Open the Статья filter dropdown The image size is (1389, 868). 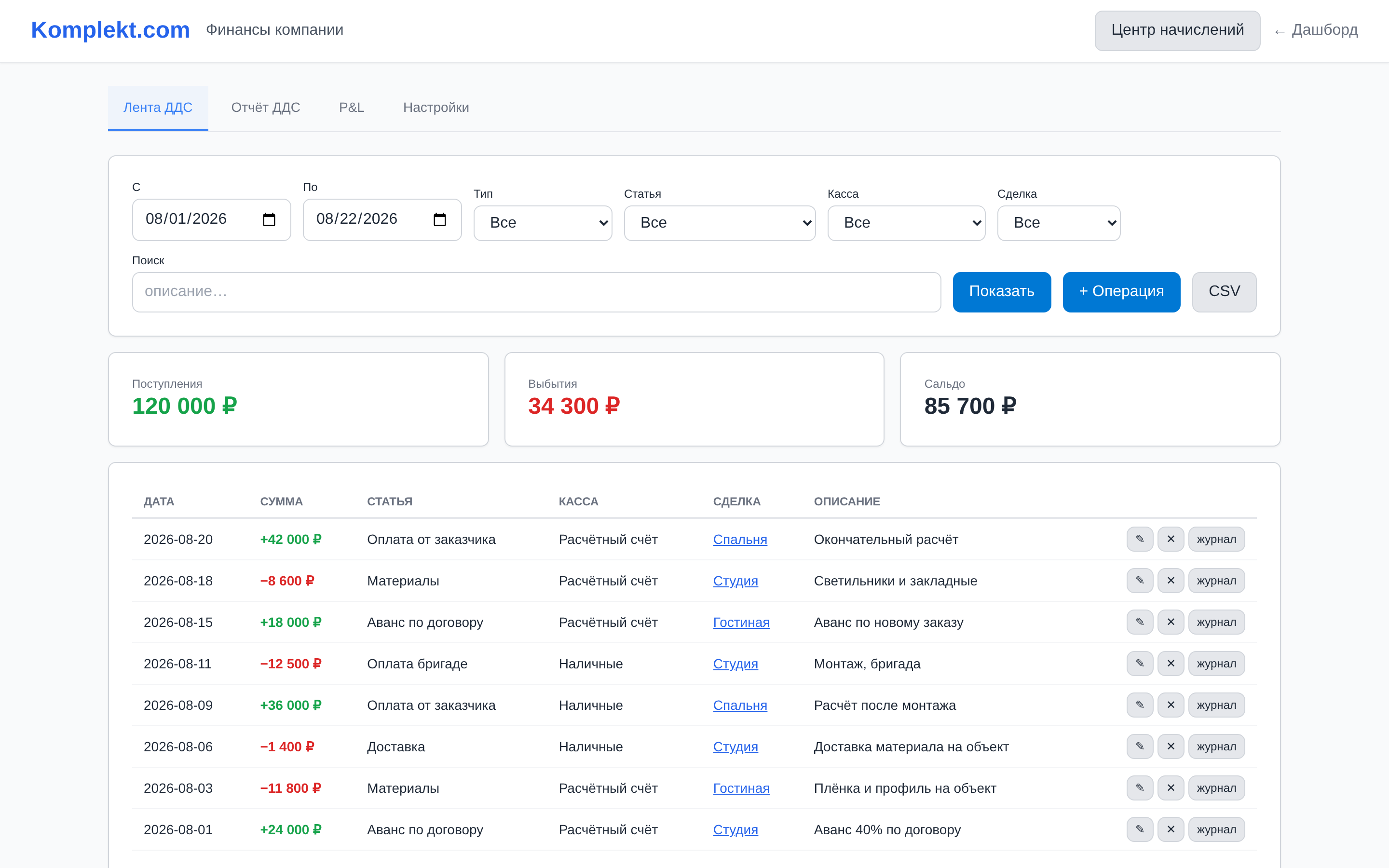(x=719, y=223)
